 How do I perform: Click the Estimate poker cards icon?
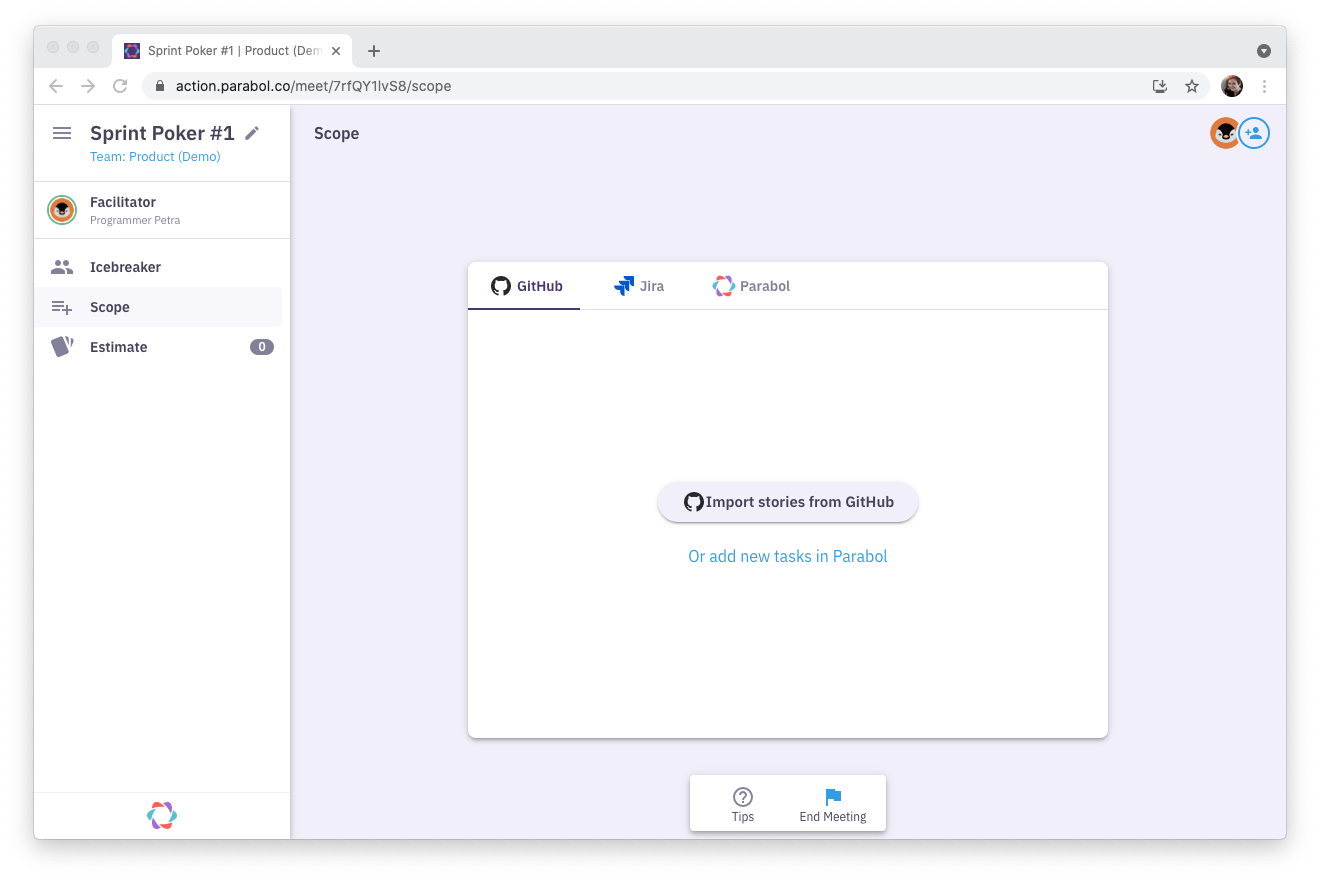[61, 346]
